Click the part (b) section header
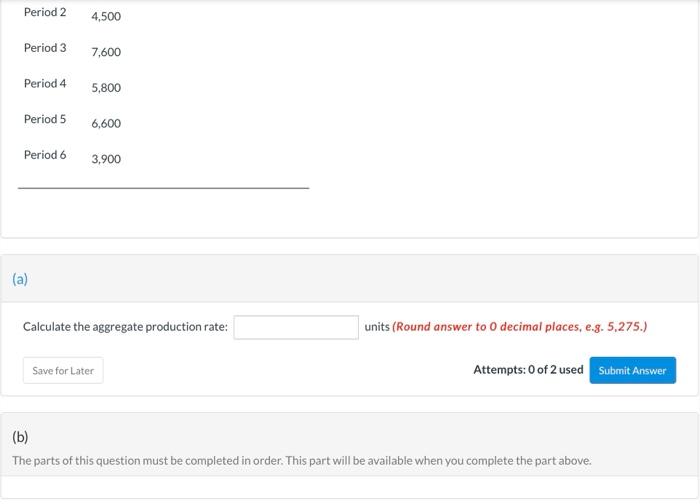Viewport: 700px width, 504px height. point(20,437)
